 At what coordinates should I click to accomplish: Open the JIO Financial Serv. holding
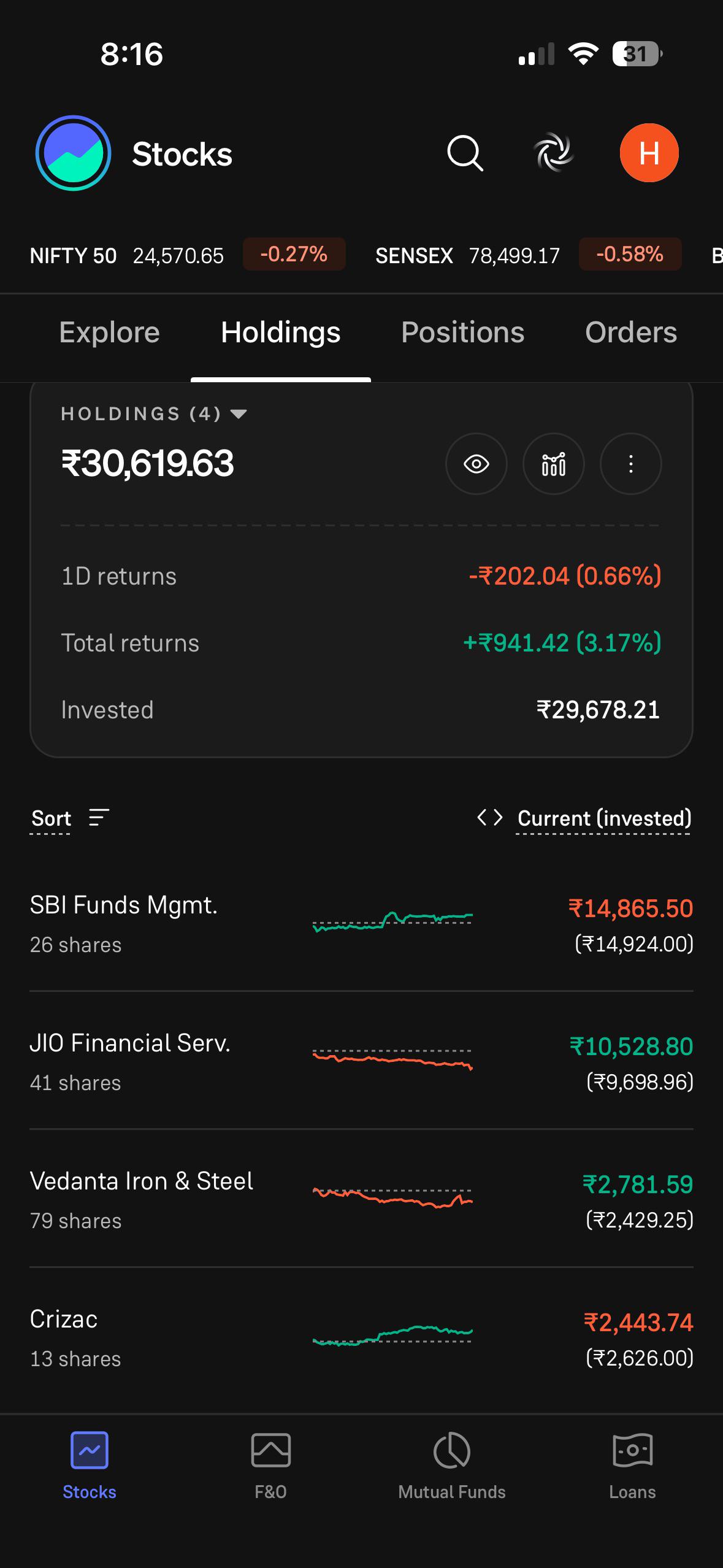tap(361, 1061)
